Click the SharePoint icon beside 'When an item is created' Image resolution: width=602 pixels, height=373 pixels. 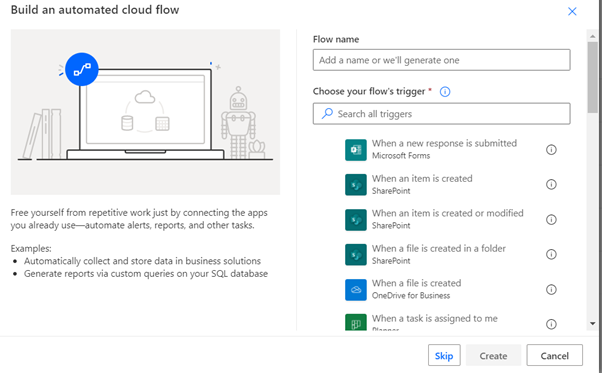click(x=356, y=185)
